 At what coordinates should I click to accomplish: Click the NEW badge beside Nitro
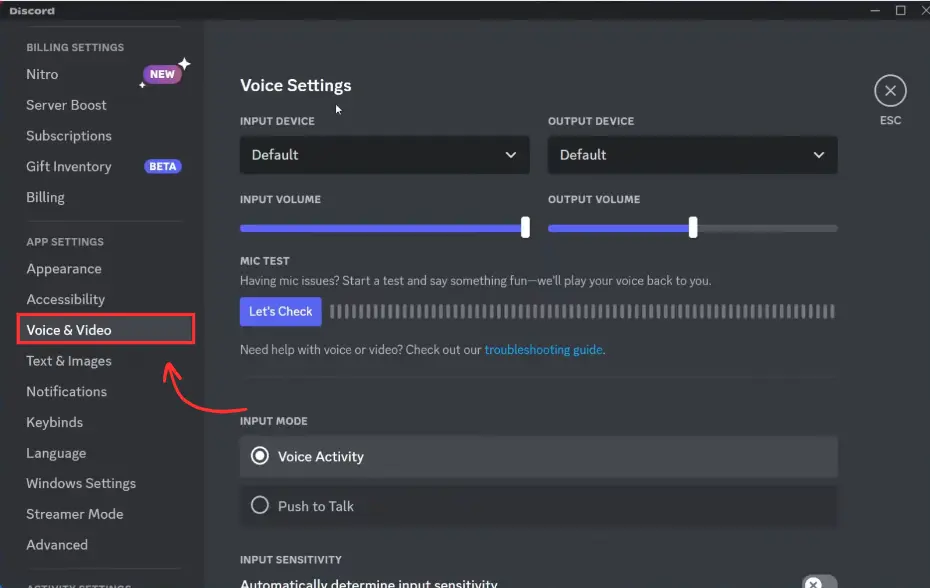click(x=162, y=74)
